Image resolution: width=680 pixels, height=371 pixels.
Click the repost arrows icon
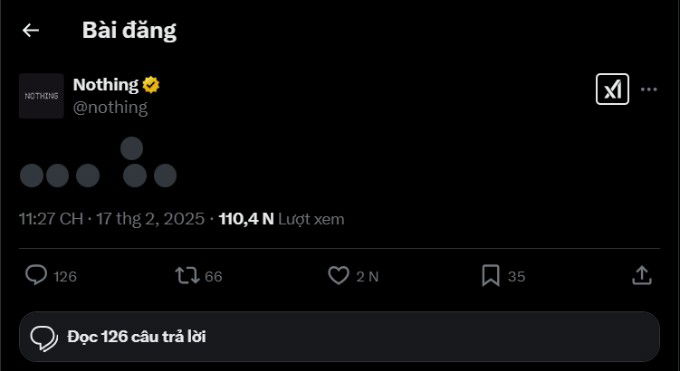tap(187, 276)
